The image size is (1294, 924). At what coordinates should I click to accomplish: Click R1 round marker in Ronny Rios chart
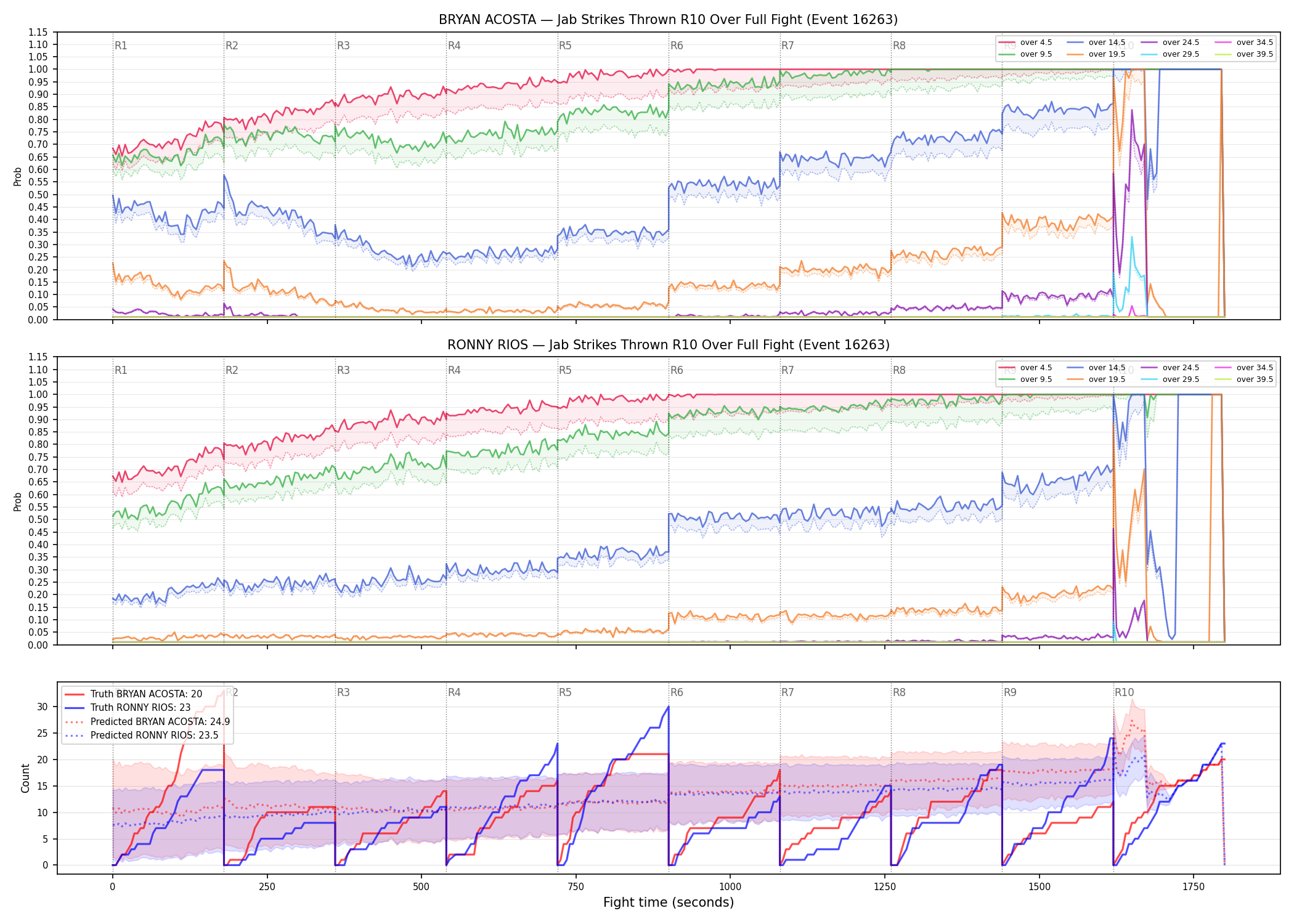121,370
